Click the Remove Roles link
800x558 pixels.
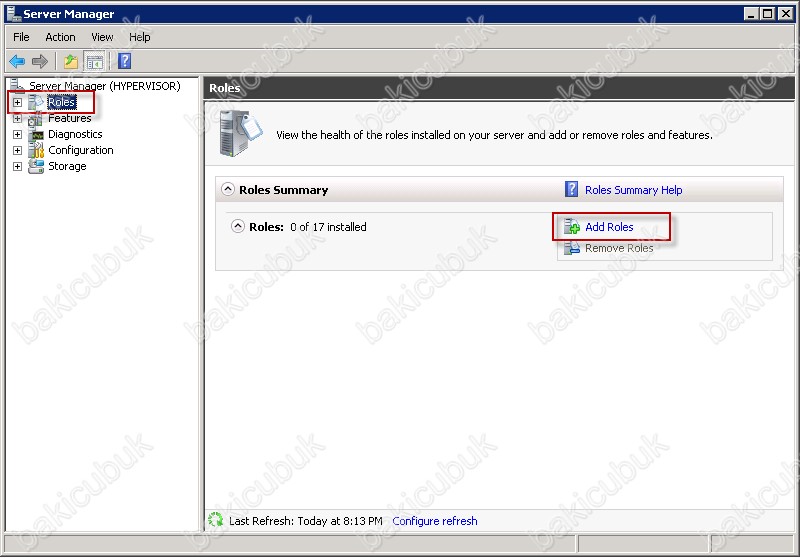pyautogui.click(x=619, y=248)
